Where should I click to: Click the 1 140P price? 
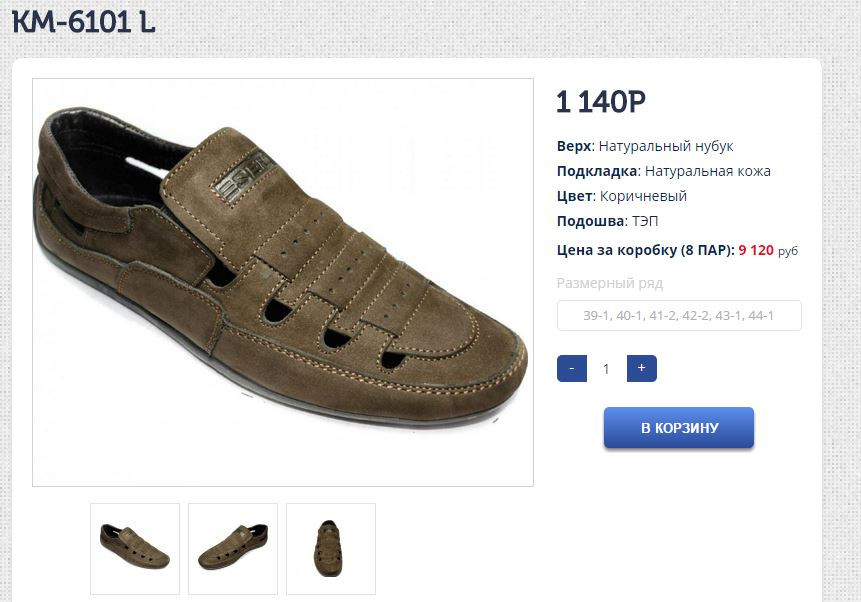click(x=601, y=102)
